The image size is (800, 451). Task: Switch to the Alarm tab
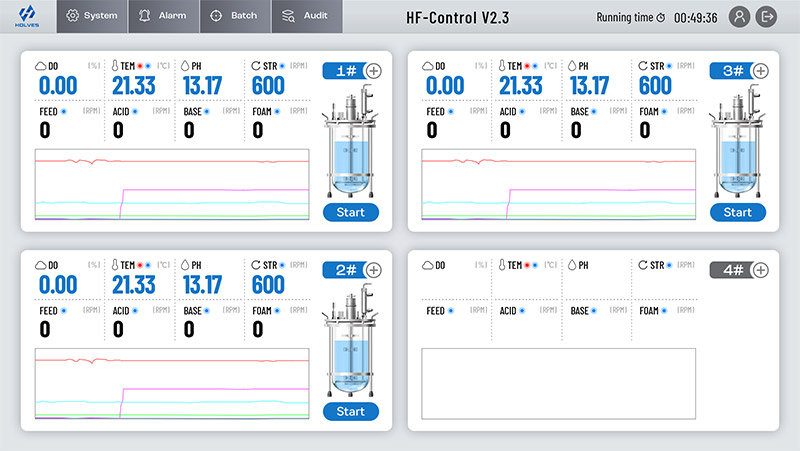pos(163,16)
